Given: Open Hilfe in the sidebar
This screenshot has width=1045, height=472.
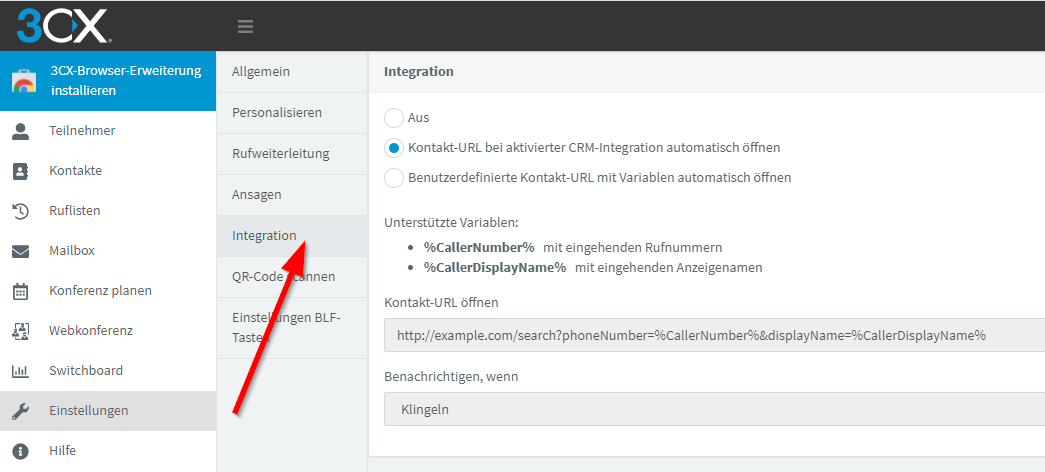Looking at the screenshot, I should click(108, 451).
